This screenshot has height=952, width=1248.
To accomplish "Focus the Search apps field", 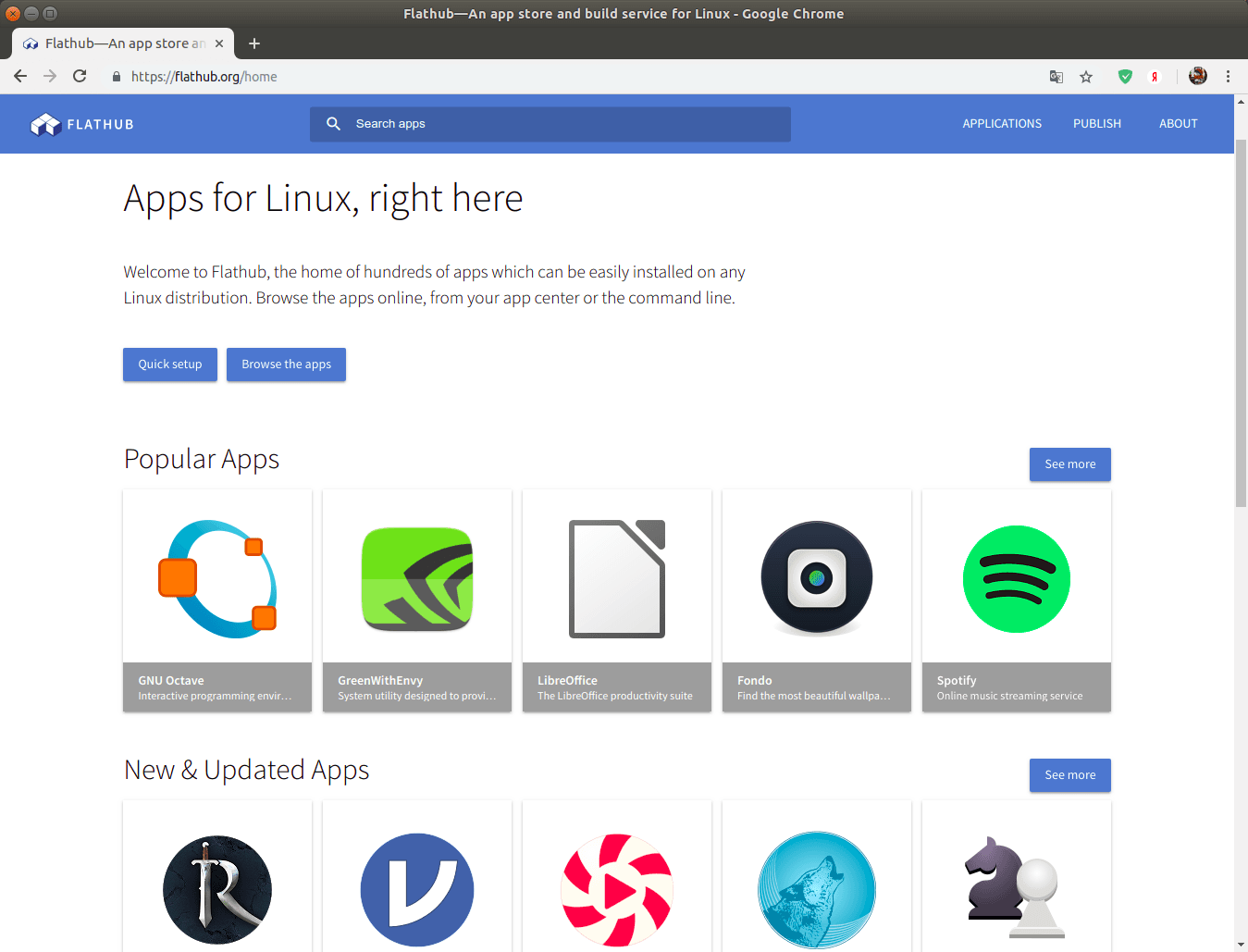I will click(550, 124).
